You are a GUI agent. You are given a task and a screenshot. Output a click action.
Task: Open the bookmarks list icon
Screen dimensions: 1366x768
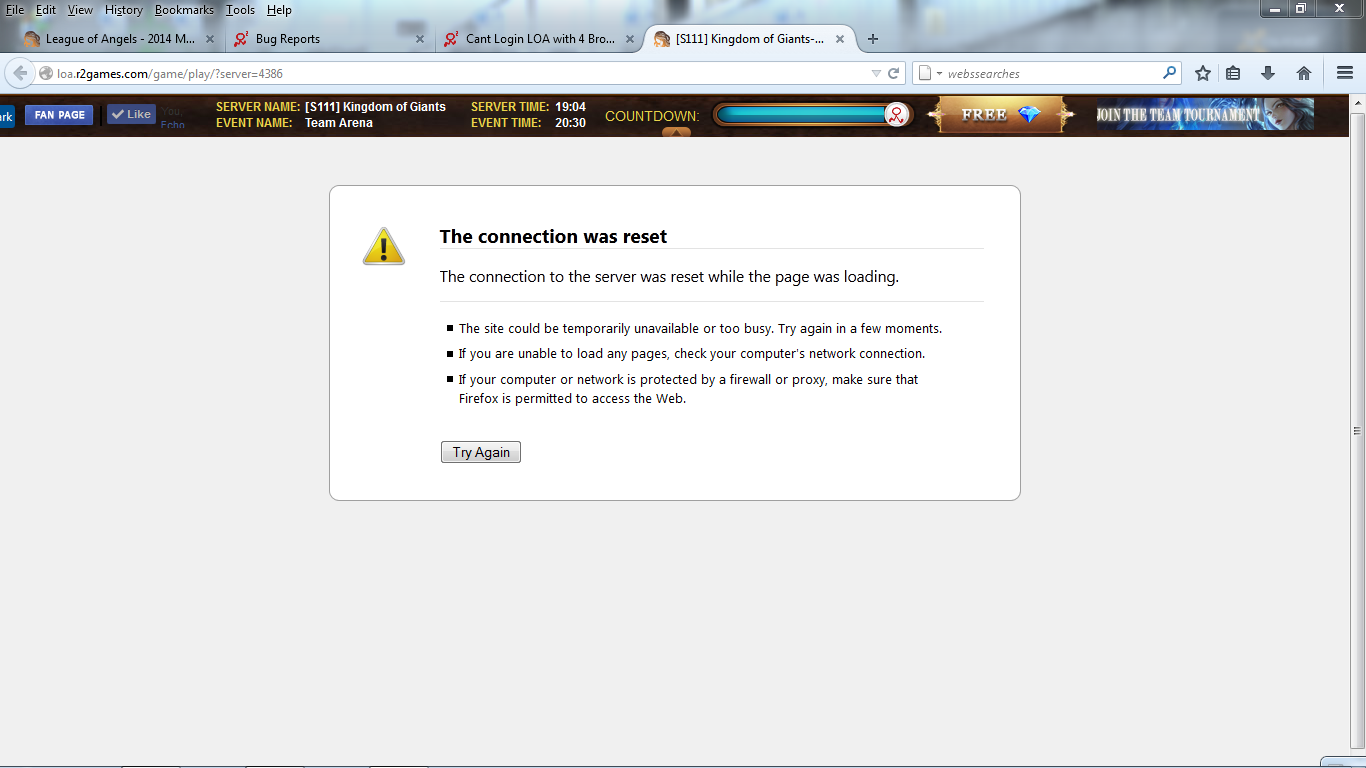point(1233,73)
